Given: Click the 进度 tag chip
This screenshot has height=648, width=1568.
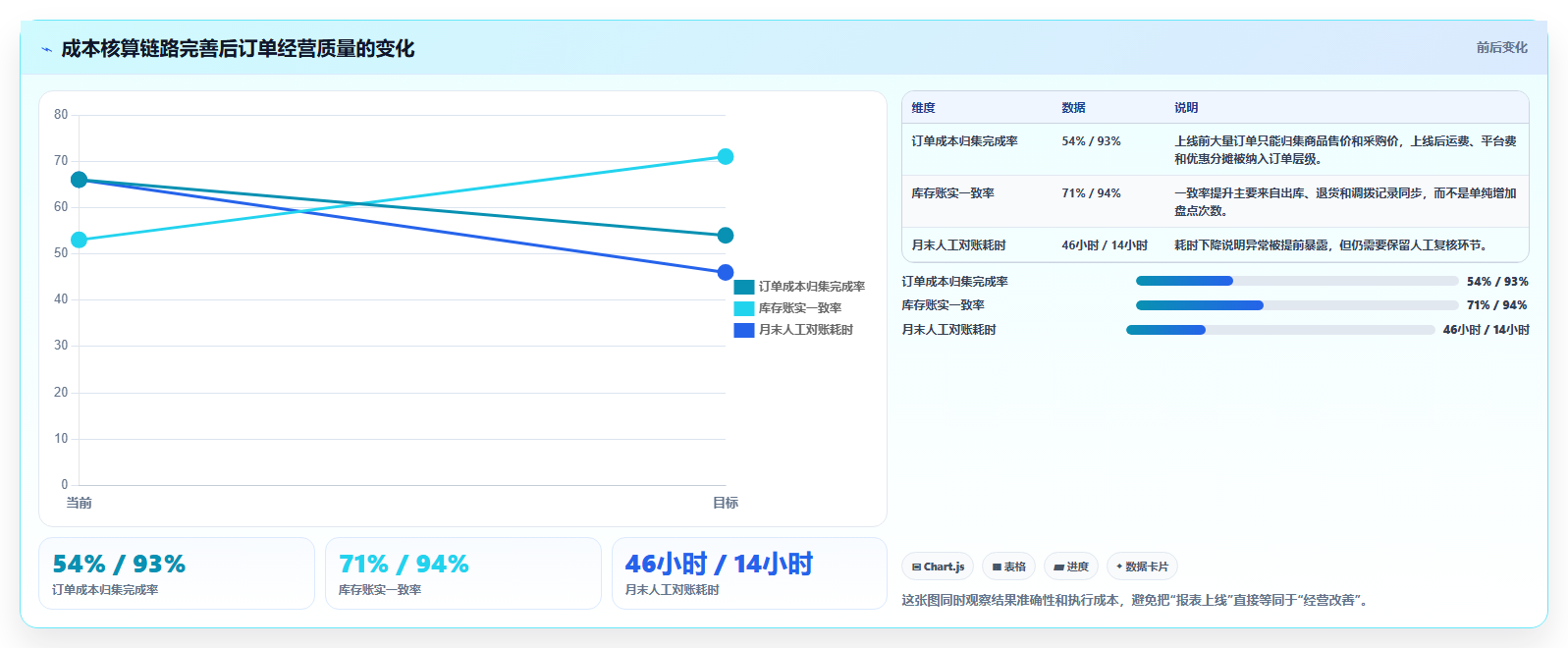Looking at the screenshot, I should [x=1071, y=567].
